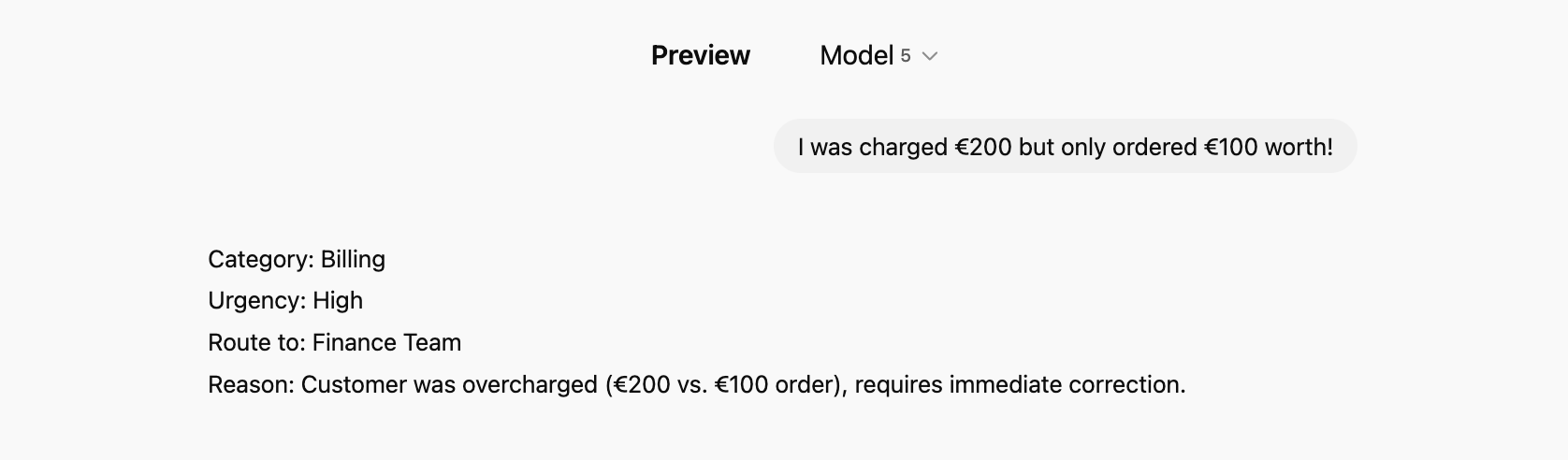Click the "Route to:" label
This screenshot has height=460, width=1568.
point(256,342)
